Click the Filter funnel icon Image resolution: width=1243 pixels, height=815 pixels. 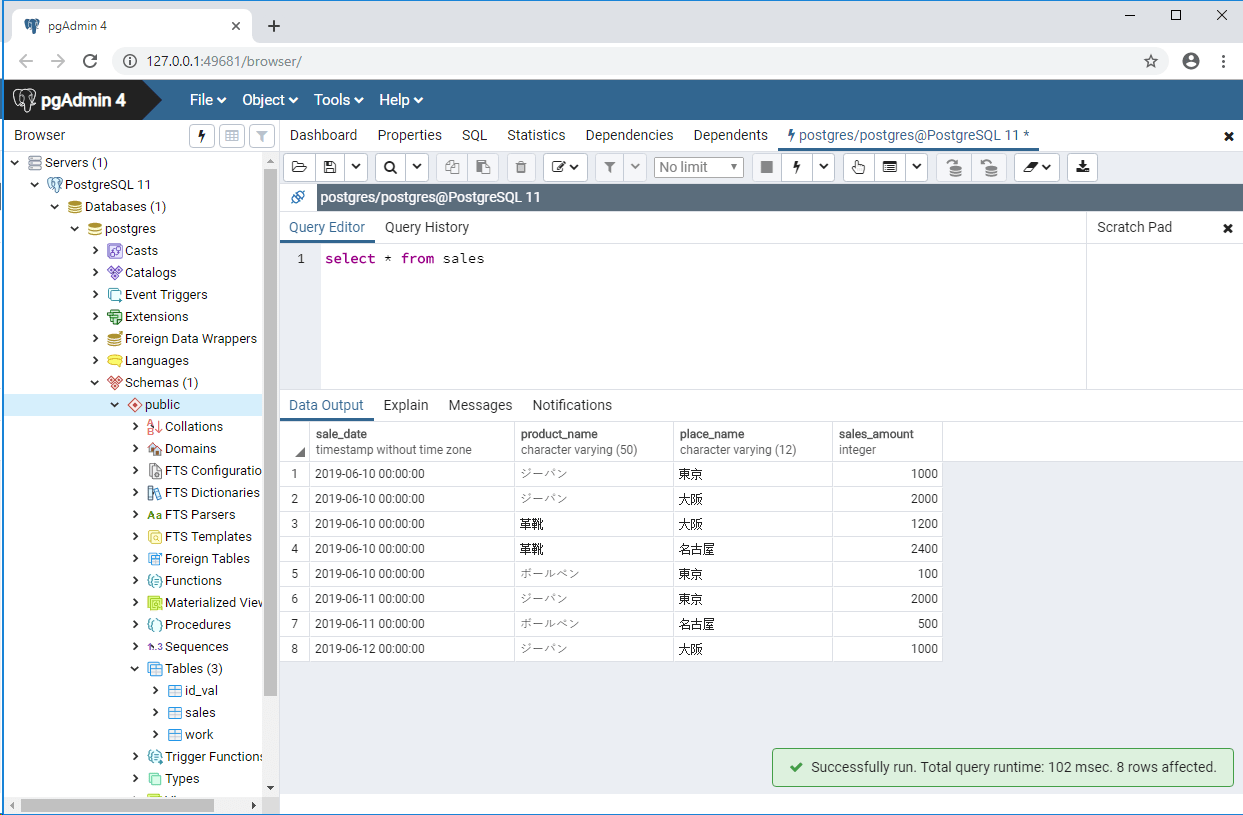(x=610, y=167)
